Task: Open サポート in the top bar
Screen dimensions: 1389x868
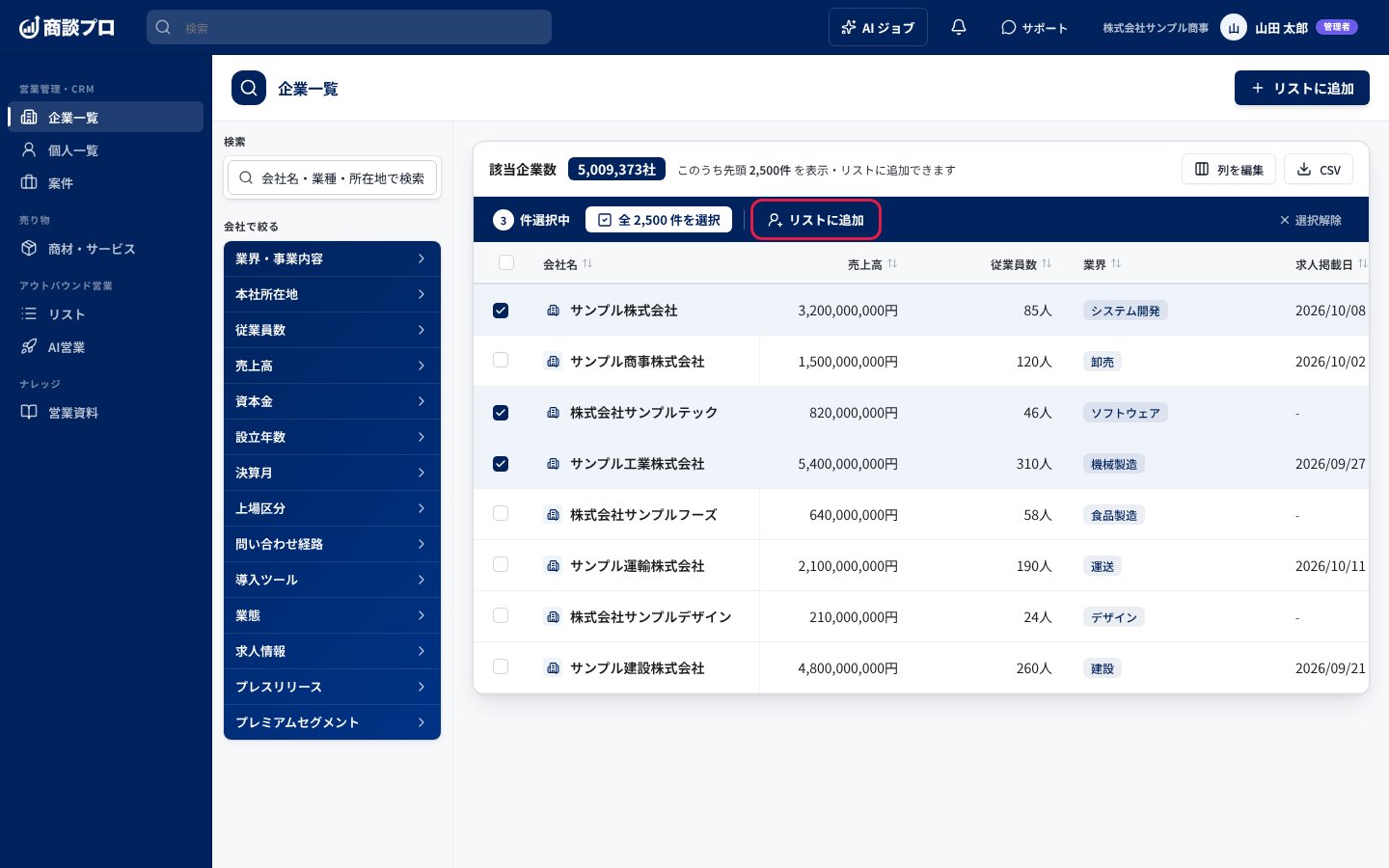Action: 1034,27
